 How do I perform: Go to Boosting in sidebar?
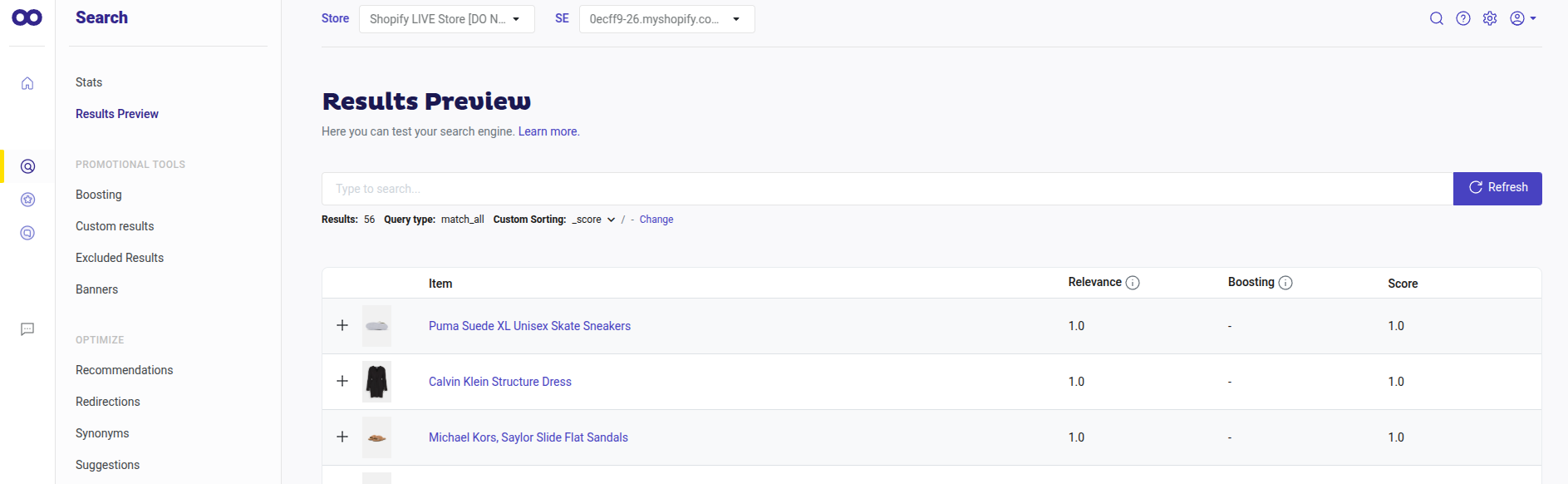pos(99,195)
